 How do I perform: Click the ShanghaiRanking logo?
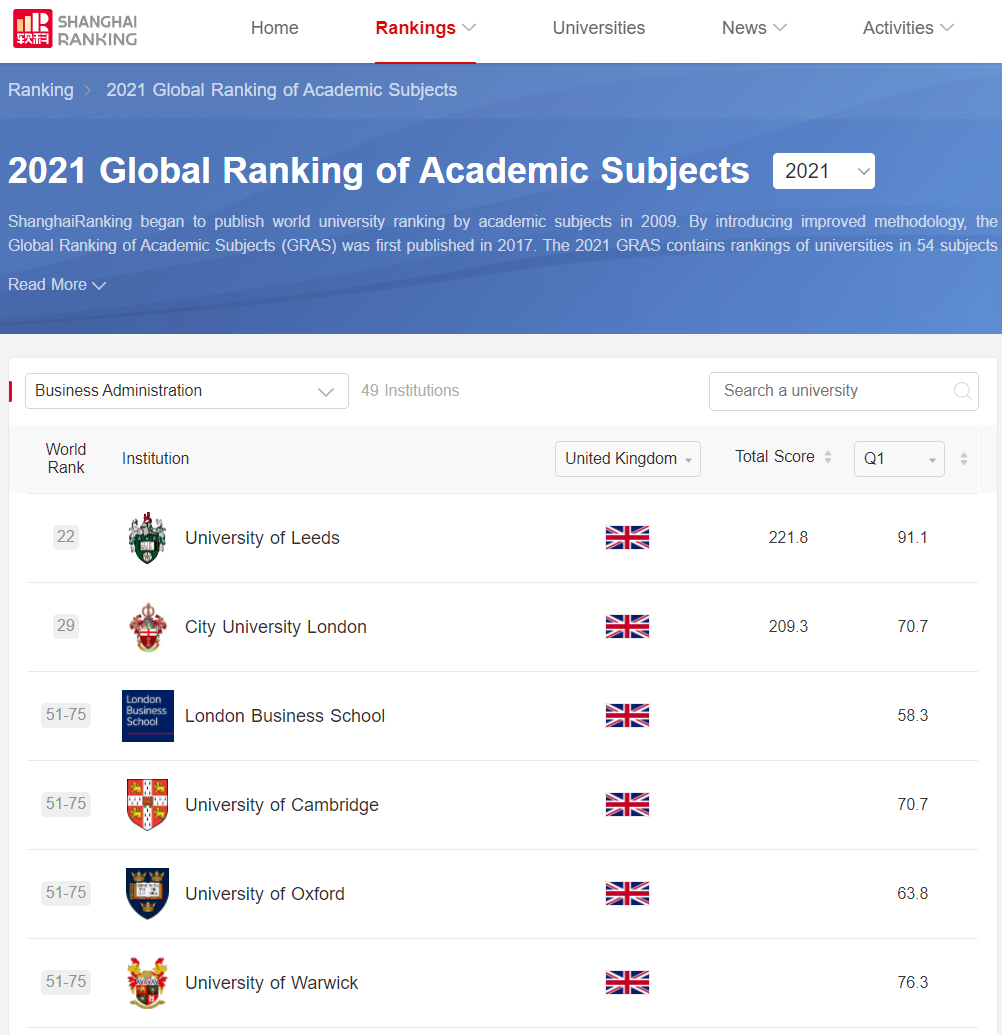(75, 28)
